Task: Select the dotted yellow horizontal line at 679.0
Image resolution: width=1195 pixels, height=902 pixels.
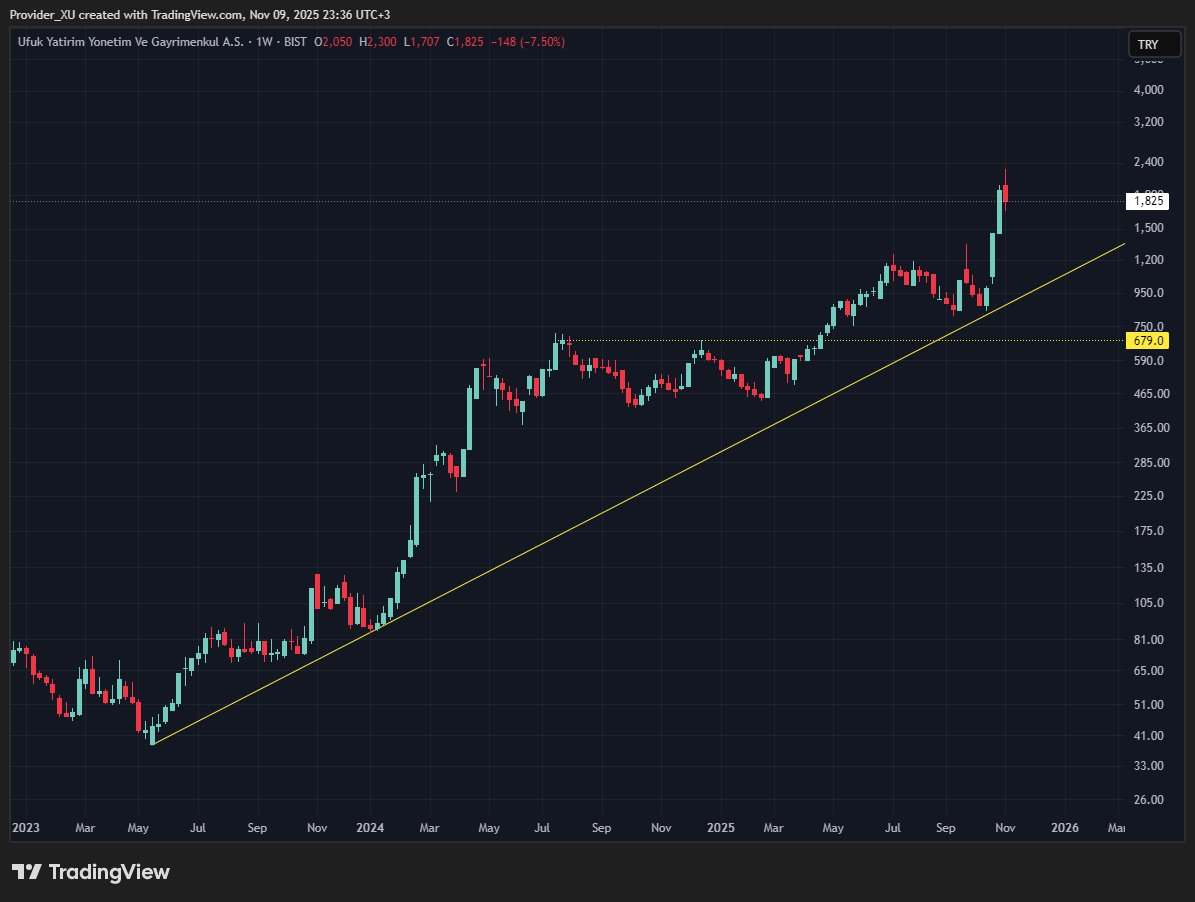Action: click(x=846, y=341)
